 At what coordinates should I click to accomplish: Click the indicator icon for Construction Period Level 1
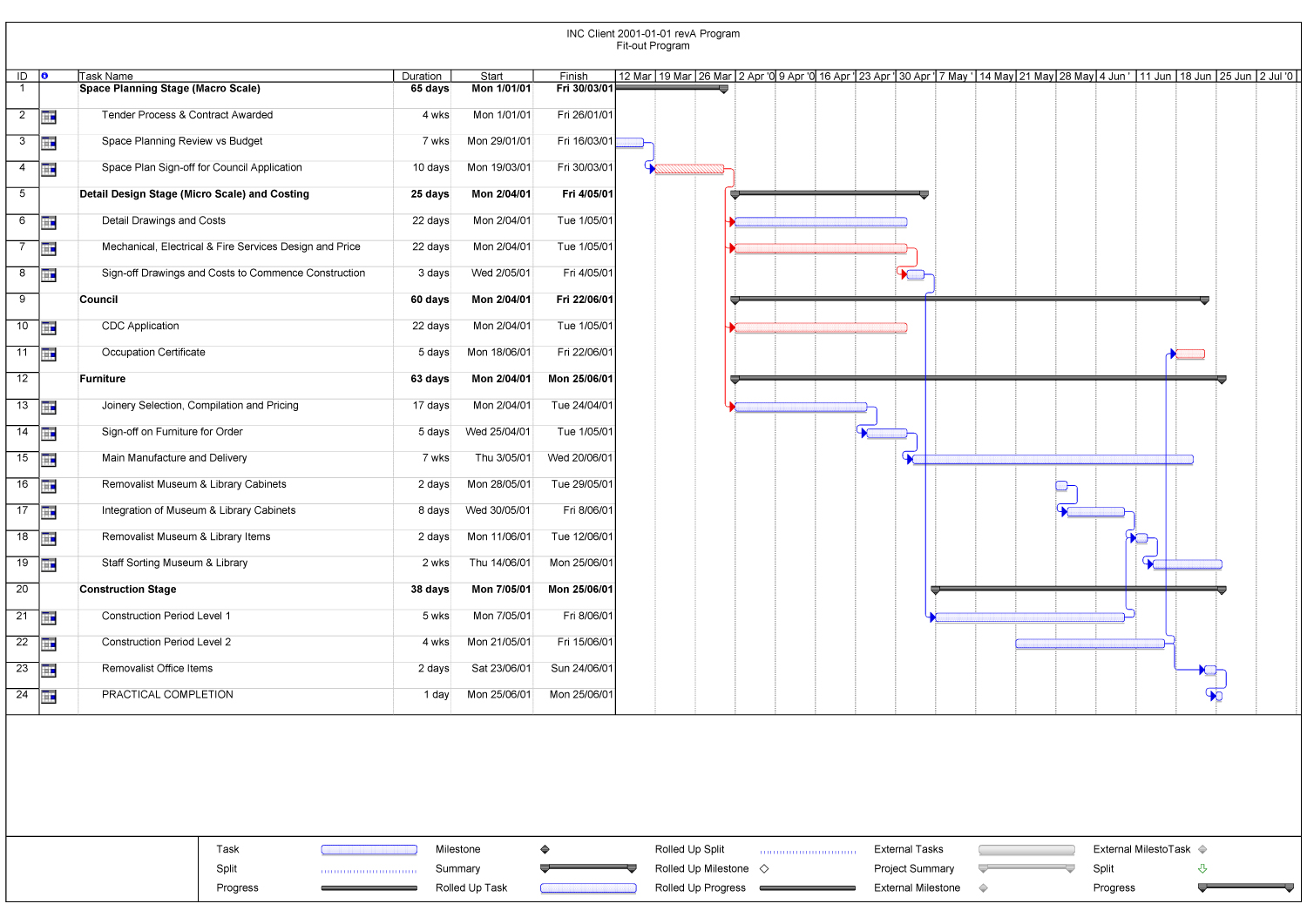click(x=49, y=618)
